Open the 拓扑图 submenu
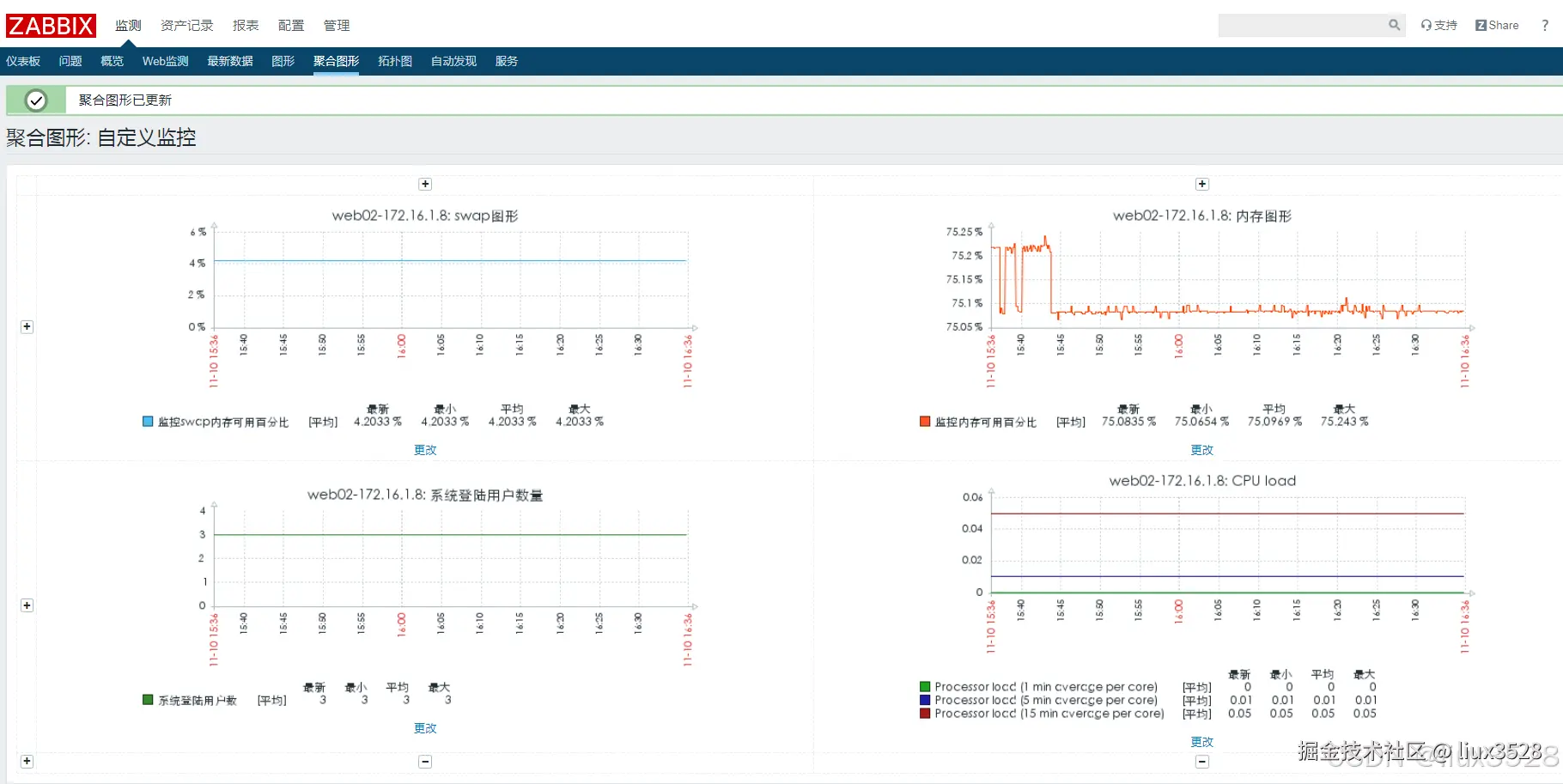 click(395, 61)
